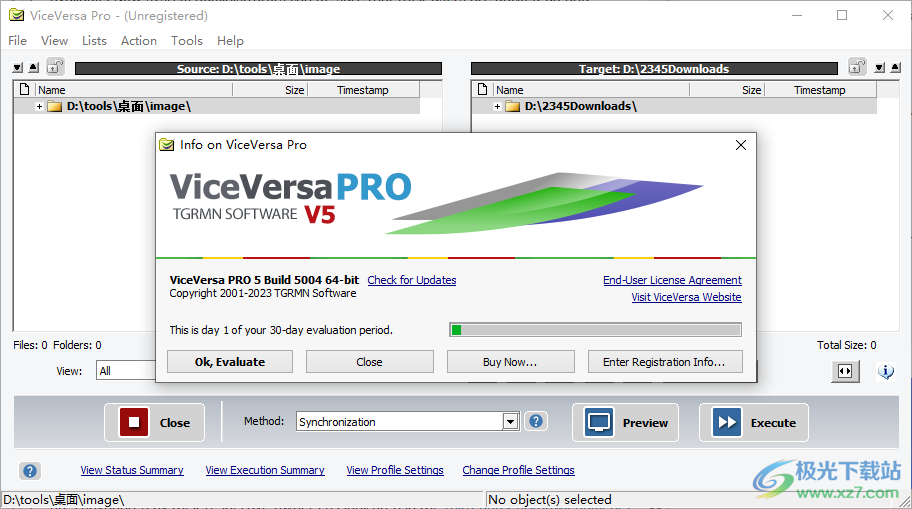Open the Tools menu
This screenshot has width=912, height=509.
point(187,41)
